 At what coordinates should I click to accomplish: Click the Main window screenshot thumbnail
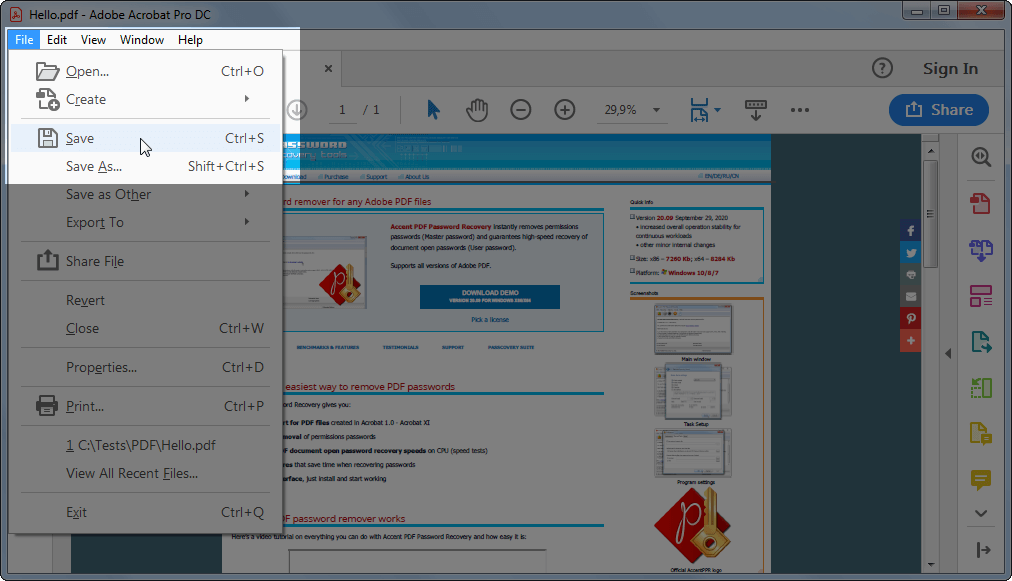pyautogui.click(x=693, y=329)
